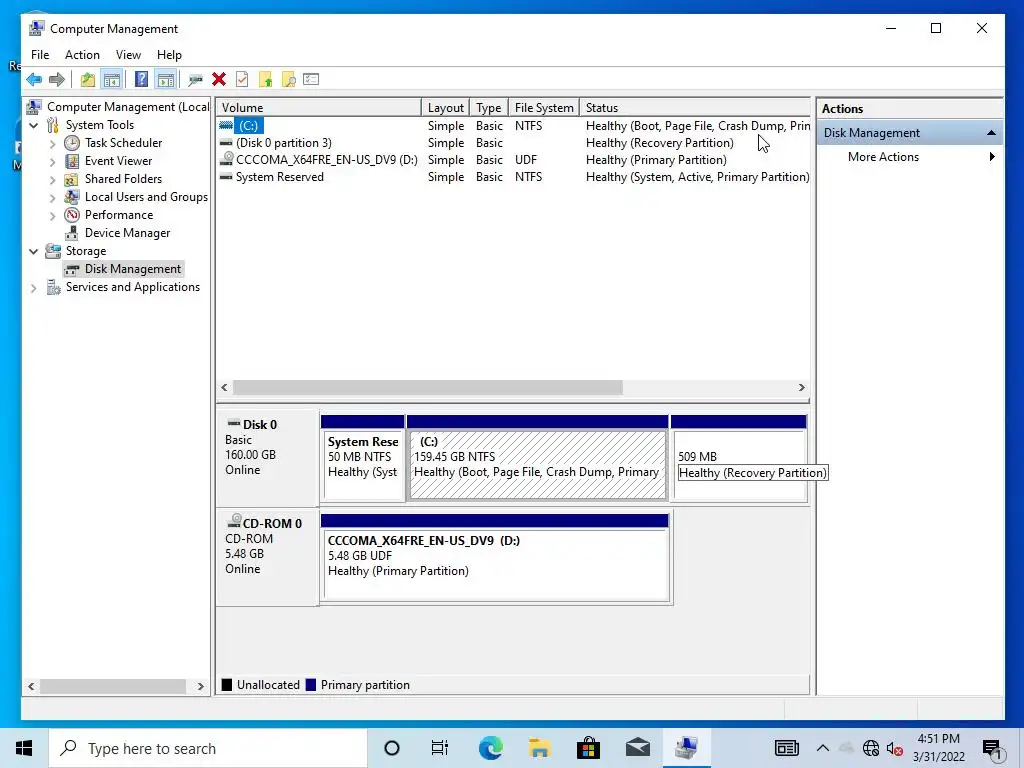Select the 509 MB recovery partition block
The image size is (1024, 768).
[x=739, y=458]
